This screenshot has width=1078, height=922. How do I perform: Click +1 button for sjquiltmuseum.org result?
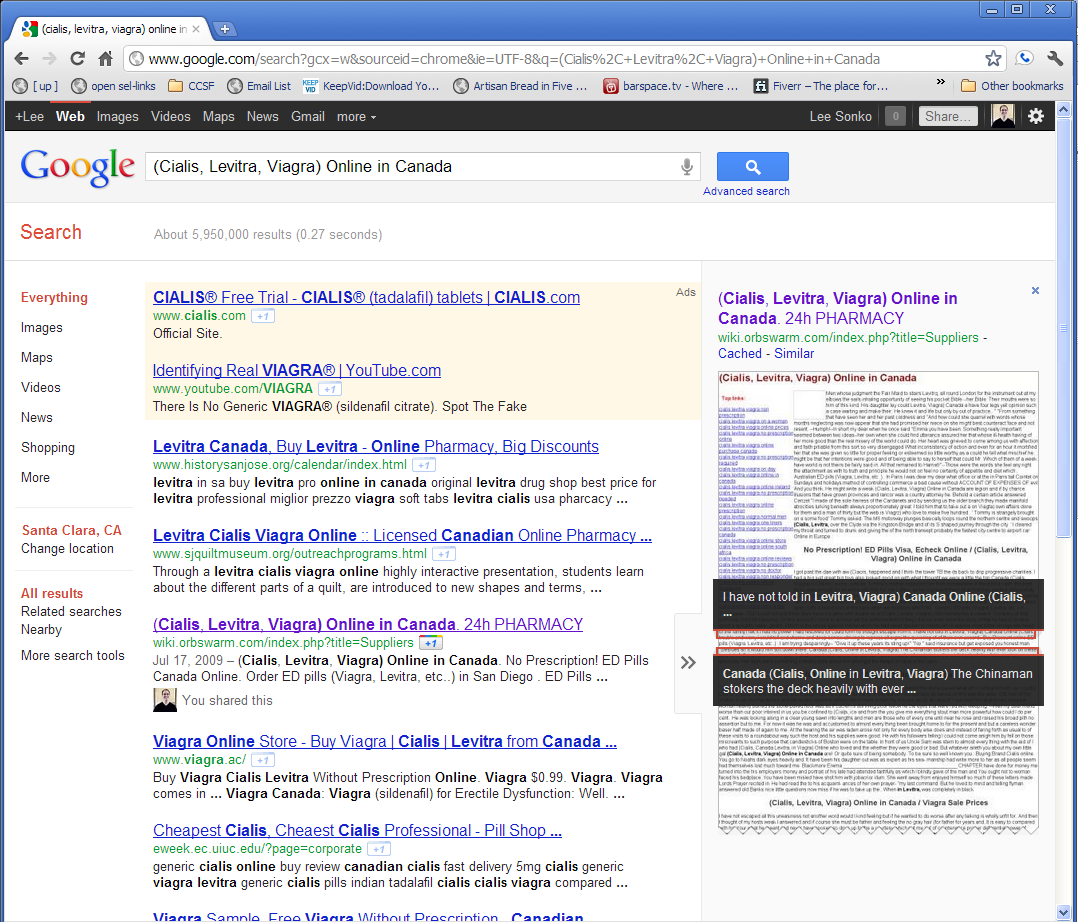444,554
